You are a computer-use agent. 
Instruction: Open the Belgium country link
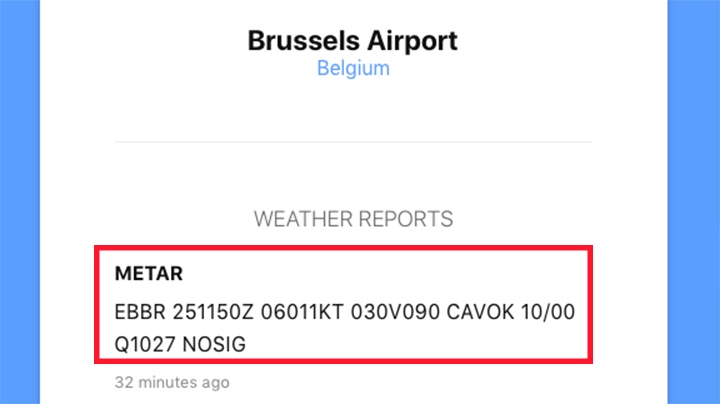(353, 69)
